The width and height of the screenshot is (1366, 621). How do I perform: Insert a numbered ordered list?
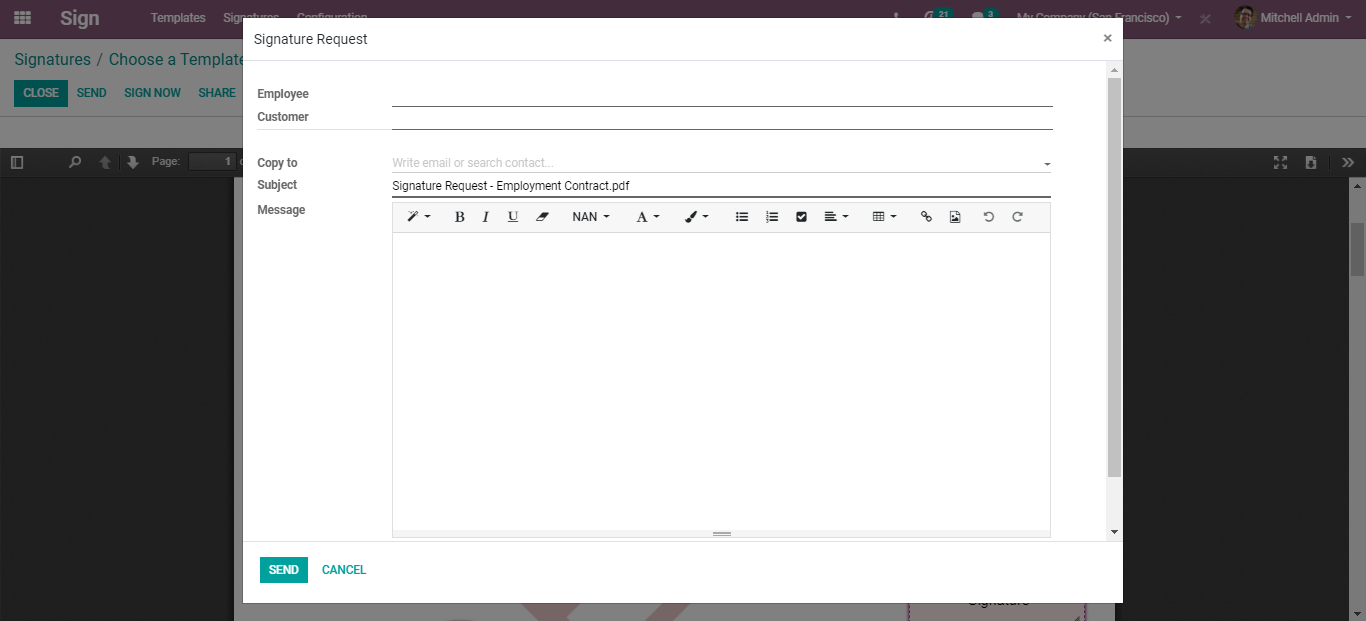[x=772, y=217]
